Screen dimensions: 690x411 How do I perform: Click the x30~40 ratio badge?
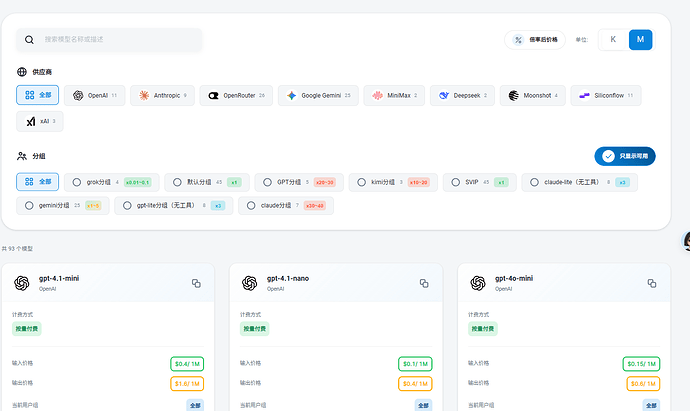pyautogui.click(x=315, y=206)
